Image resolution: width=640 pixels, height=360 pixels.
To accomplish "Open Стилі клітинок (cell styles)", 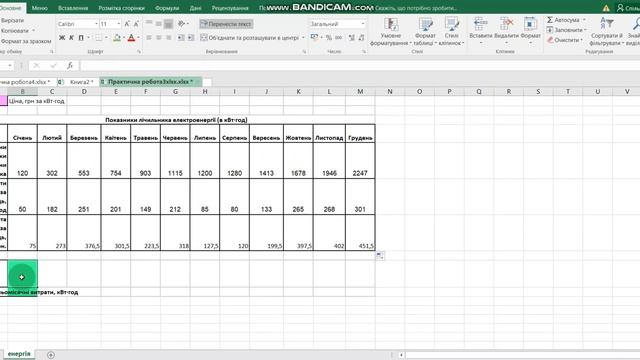I will (451, 32).
